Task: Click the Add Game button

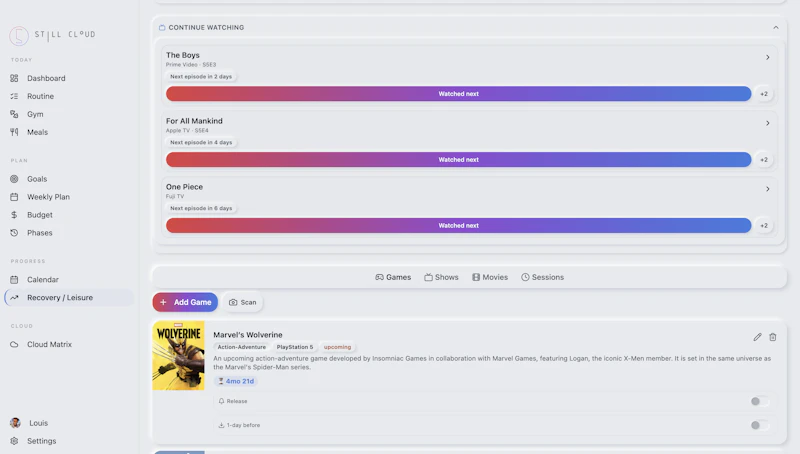Action: coord(185,302)
